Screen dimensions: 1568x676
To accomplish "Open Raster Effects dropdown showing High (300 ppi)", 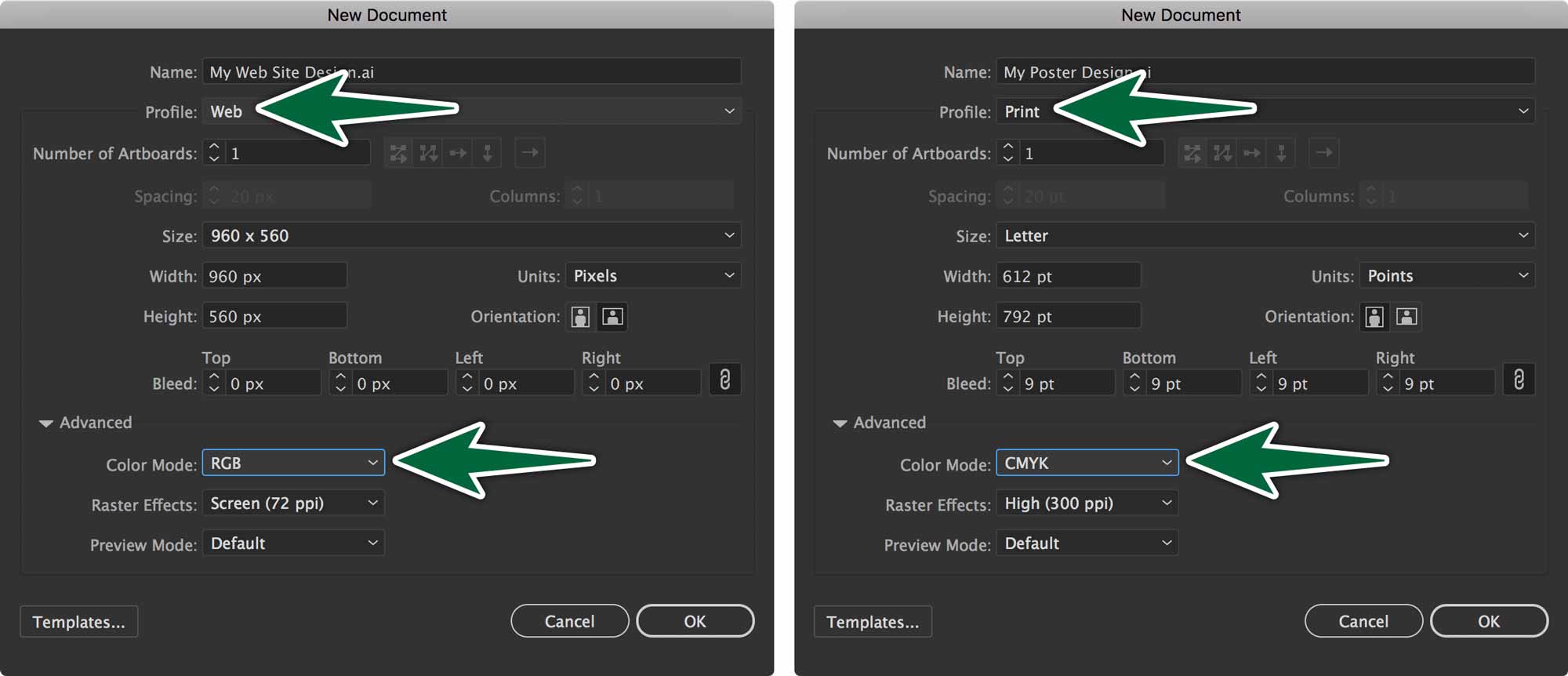I will [1087, 503].
